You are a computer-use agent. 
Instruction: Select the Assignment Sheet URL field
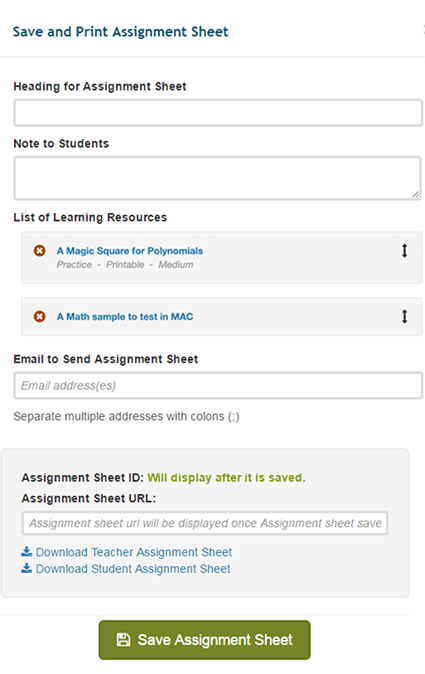205,523
